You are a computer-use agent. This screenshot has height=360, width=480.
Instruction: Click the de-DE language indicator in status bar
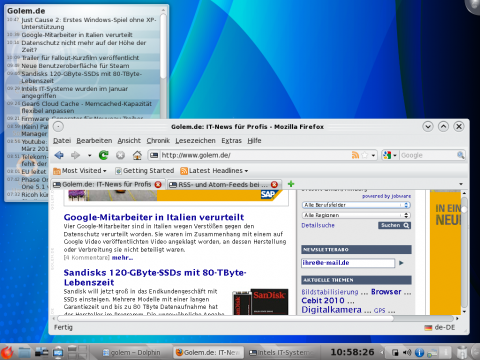(440, 327)
